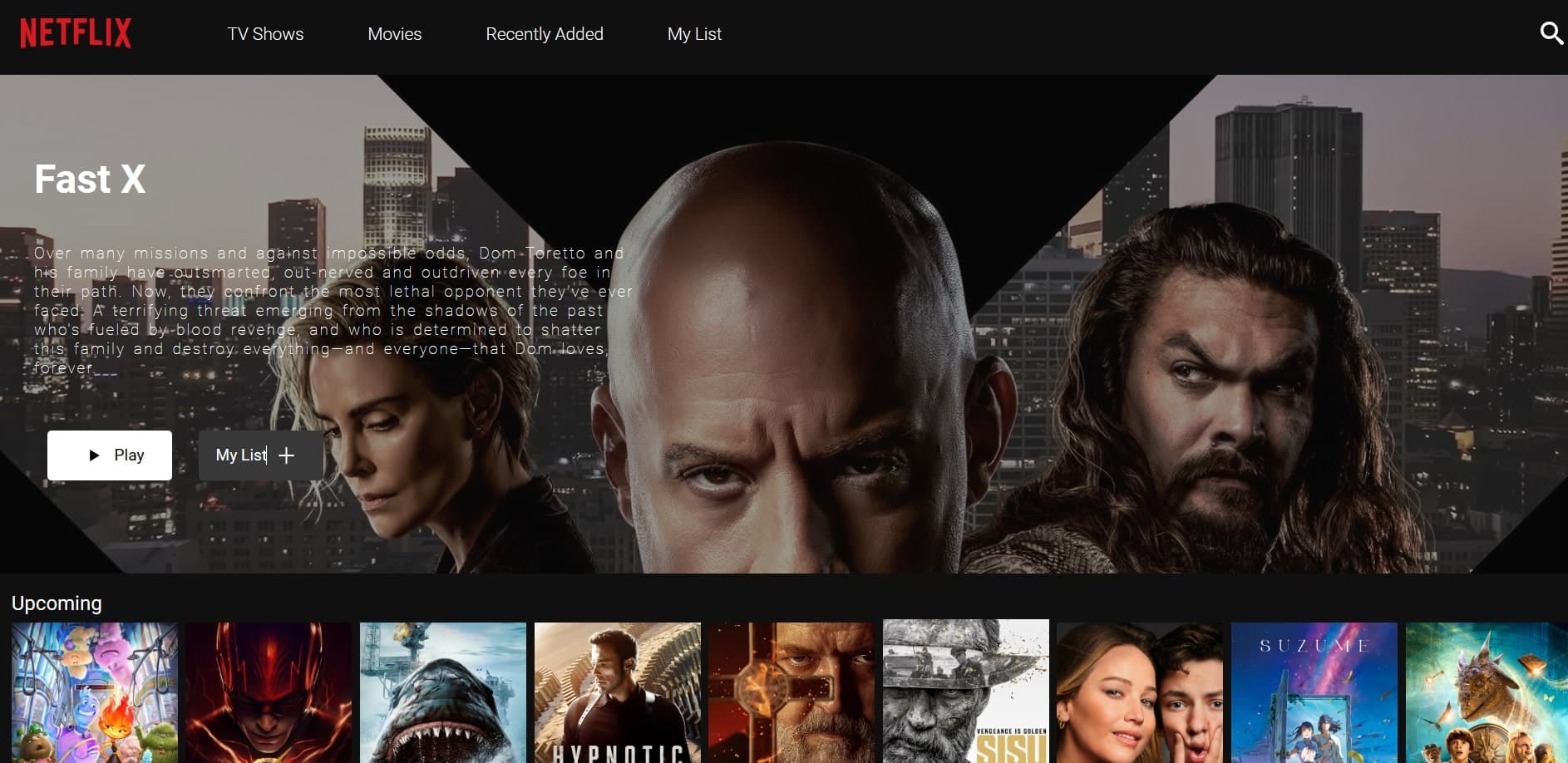Play Fast X with the Play button
Image resolution: width=1568 pixels, height=763 pixels.
pyautogui.click(x=110, y=455)
